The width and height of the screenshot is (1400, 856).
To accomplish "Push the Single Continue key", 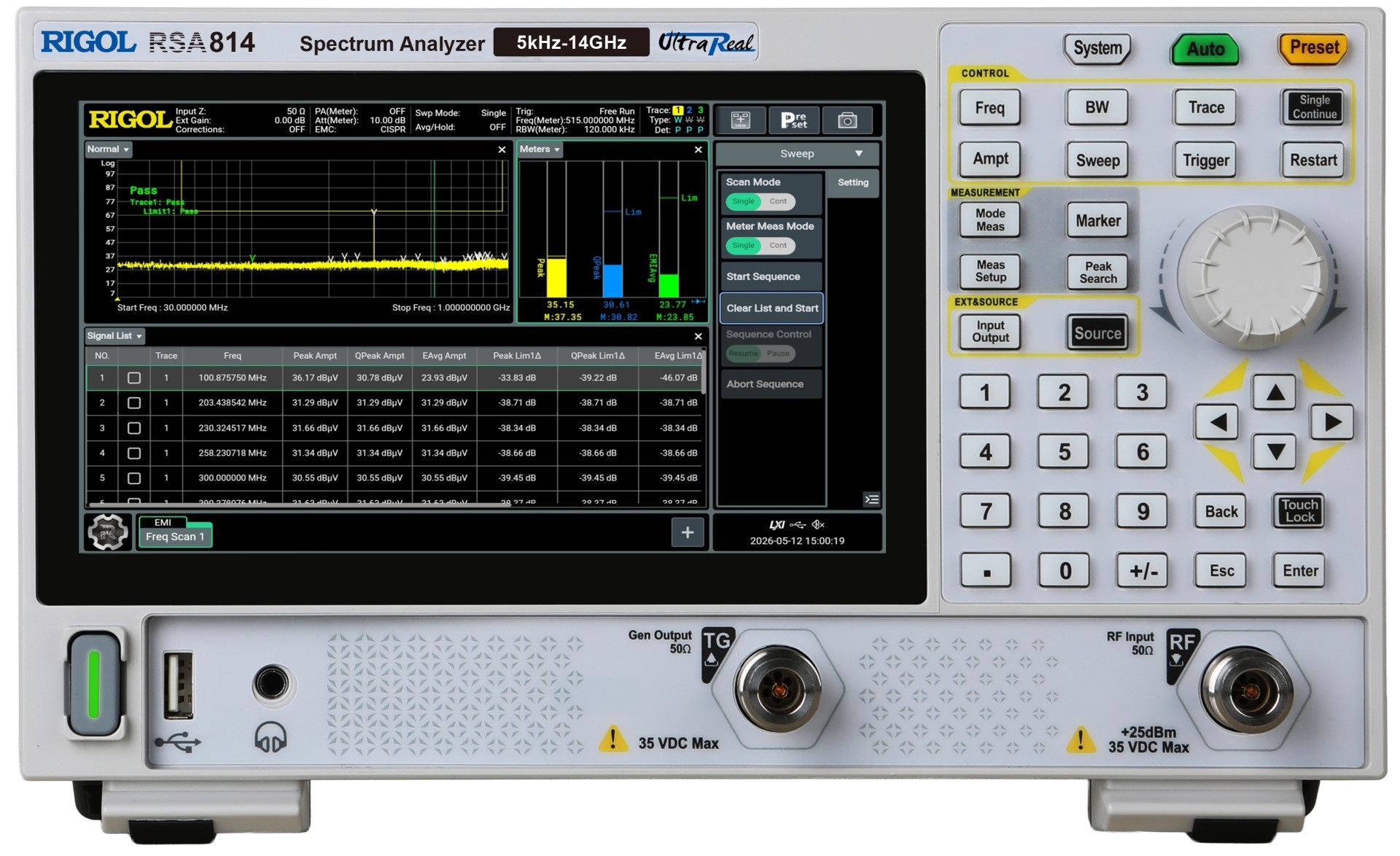I will coord(1314,107).
